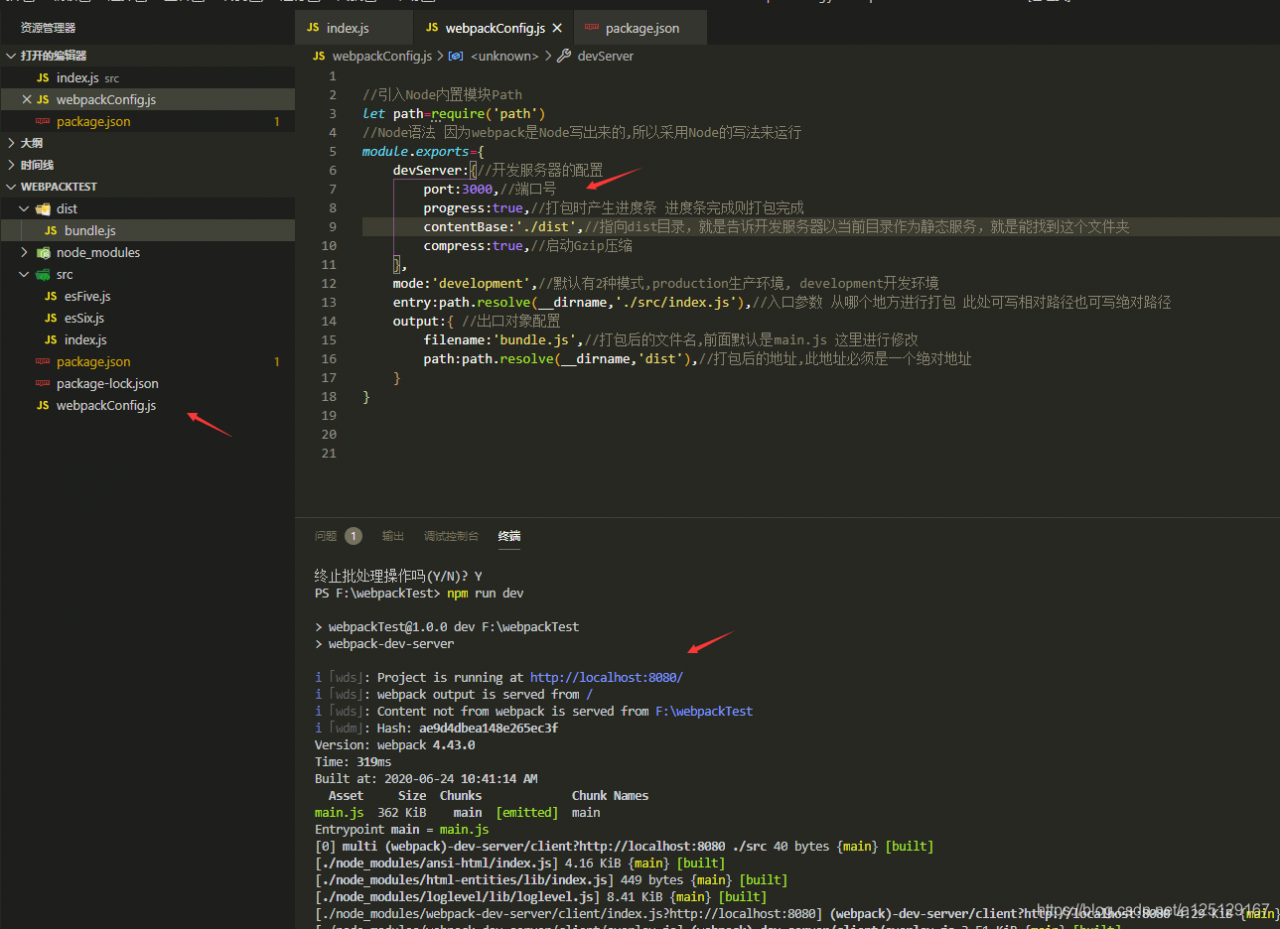
Task: Click the JS icon at breadcrumb start
Action: (x=319, y=56)
